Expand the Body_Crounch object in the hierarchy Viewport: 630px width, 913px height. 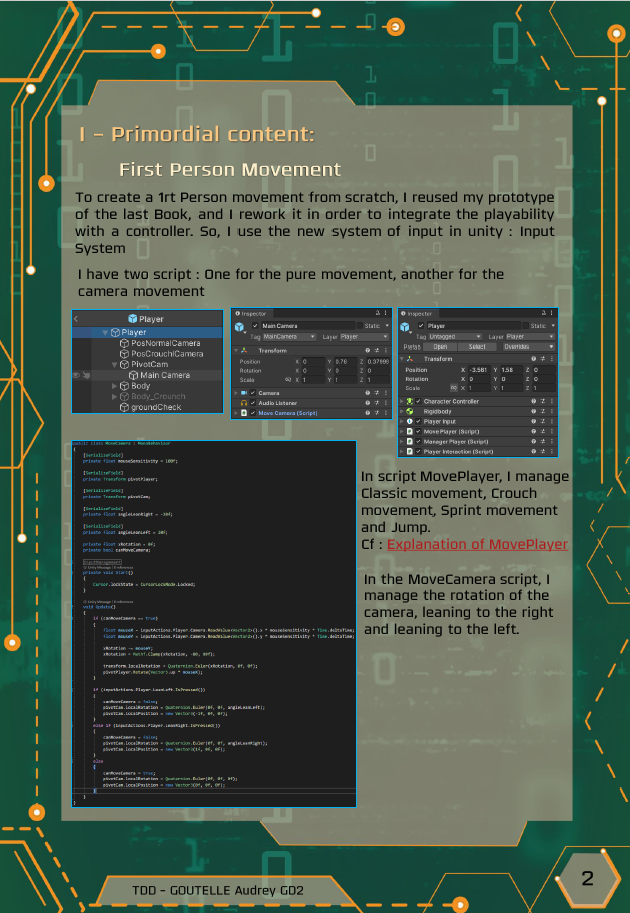click(x=115, y=397)
